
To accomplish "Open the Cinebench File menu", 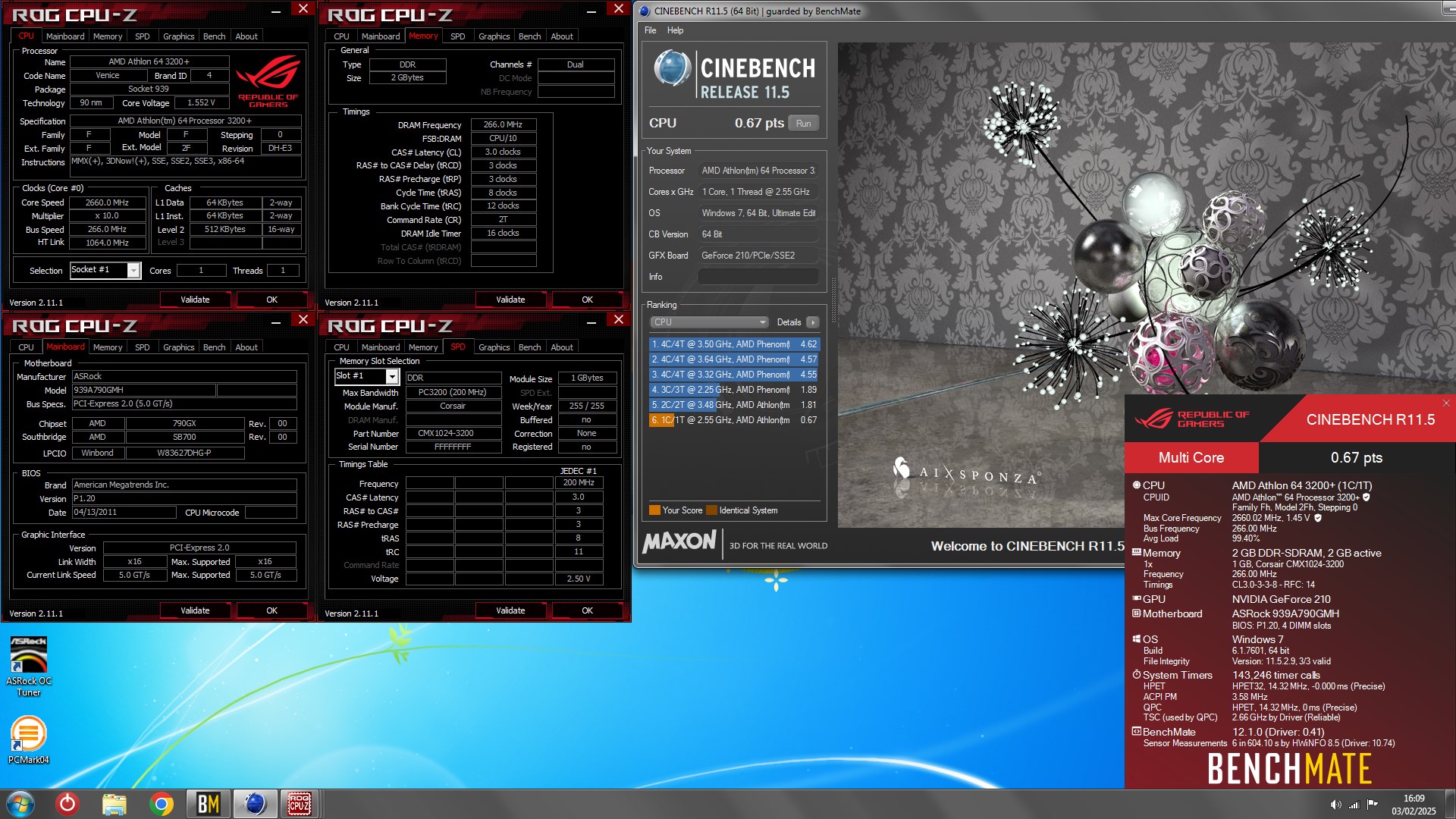I will pos(650,30).
